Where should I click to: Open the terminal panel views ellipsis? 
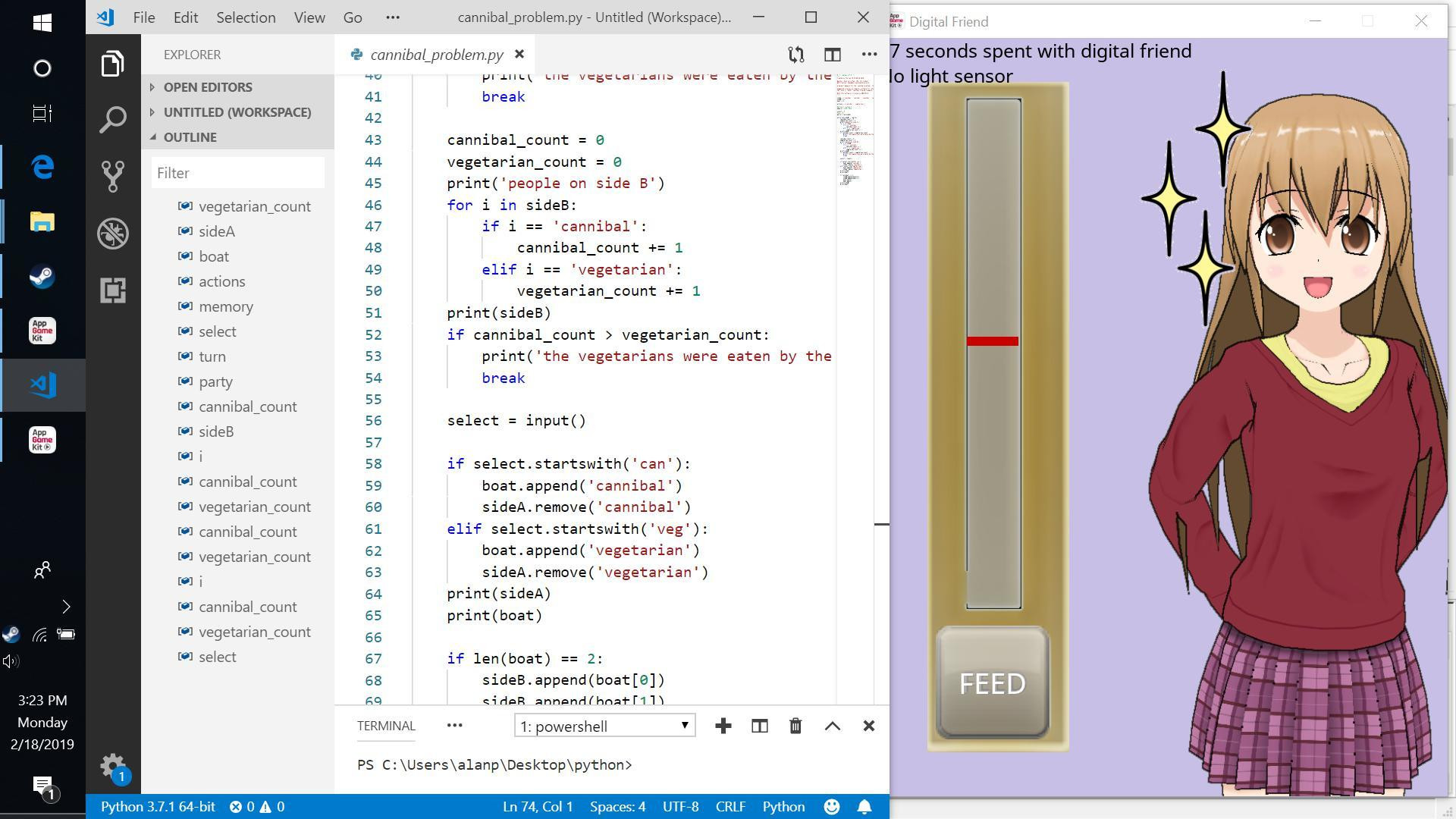coord(454,726)
